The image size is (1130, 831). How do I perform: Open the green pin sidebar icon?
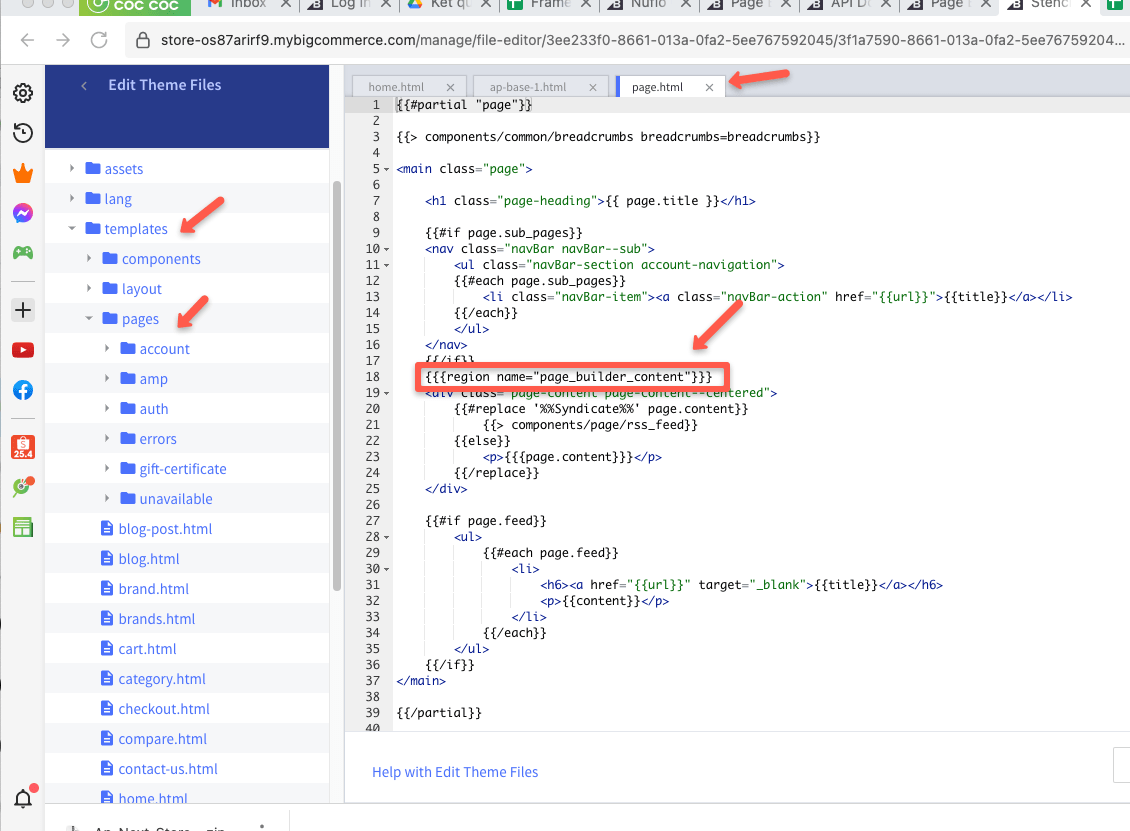pyautogui.click(x=23, y=486)
